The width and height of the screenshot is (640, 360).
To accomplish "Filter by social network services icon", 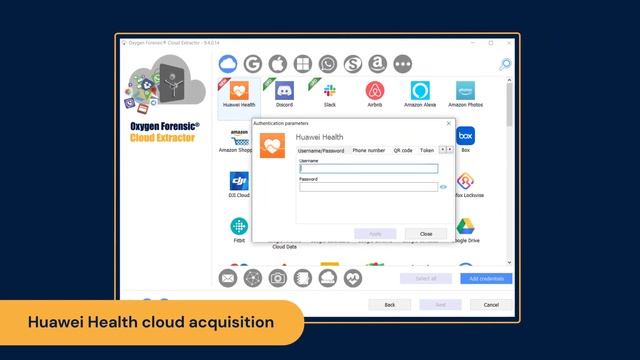I will (x=253, y=278).
